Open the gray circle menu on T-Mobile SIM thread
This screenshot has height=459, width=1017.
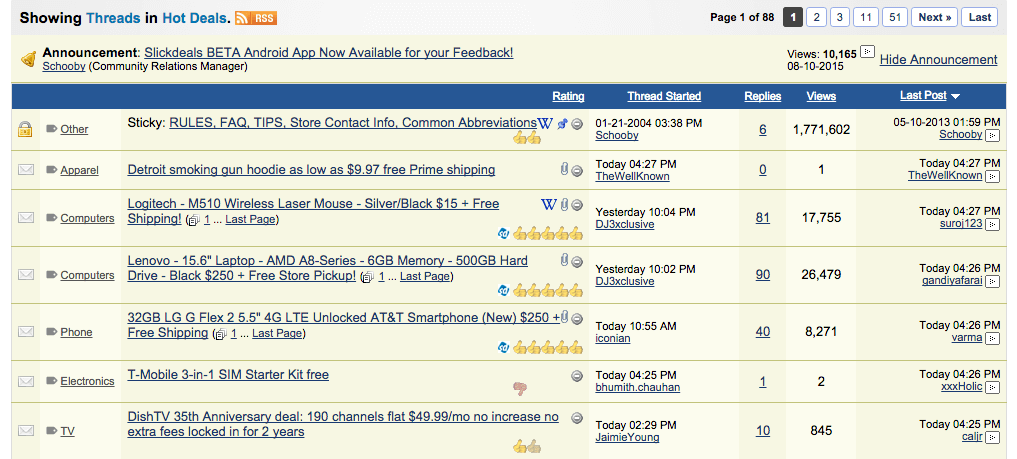pyautogui.click(x=577, y=375)
